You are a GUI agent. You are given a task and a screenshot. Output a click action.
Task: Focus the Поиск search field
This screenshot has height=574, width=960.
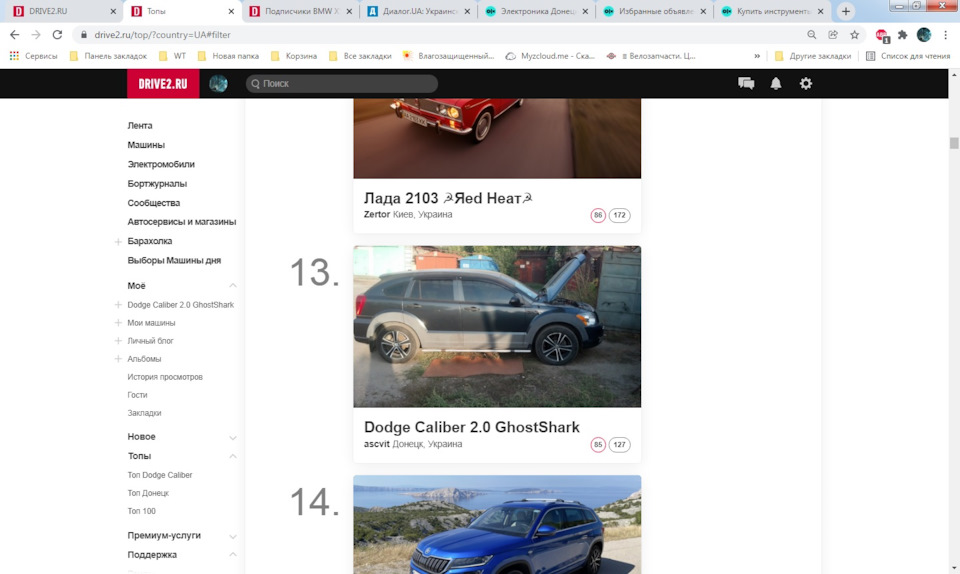342,84
